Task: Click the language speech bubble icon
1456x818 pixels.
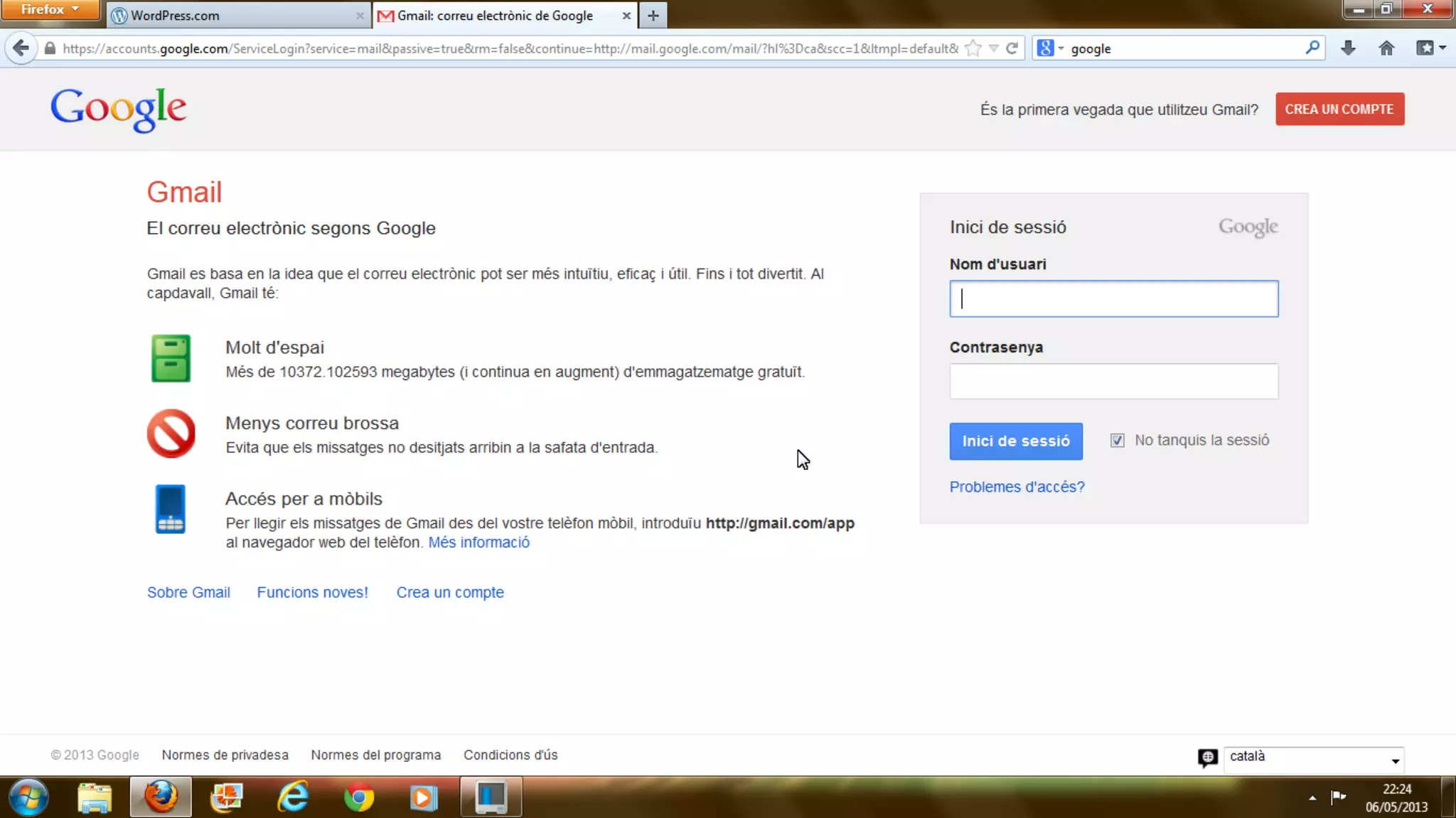Action: point(1207,758)
